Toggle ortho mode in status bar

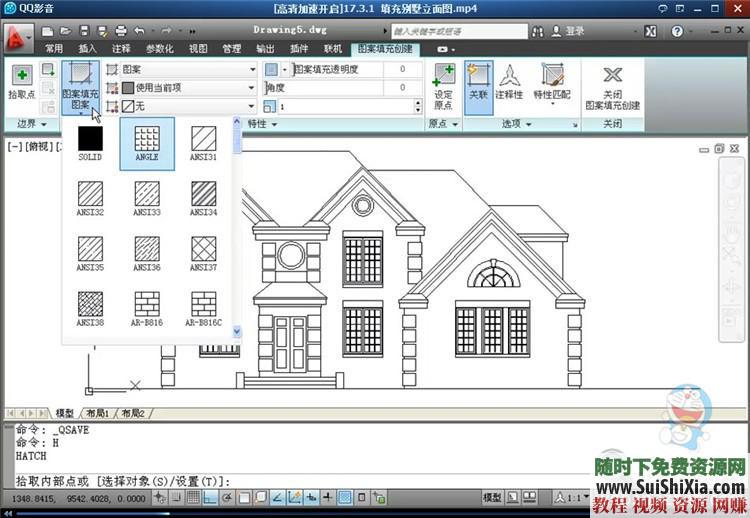(210, 498)
